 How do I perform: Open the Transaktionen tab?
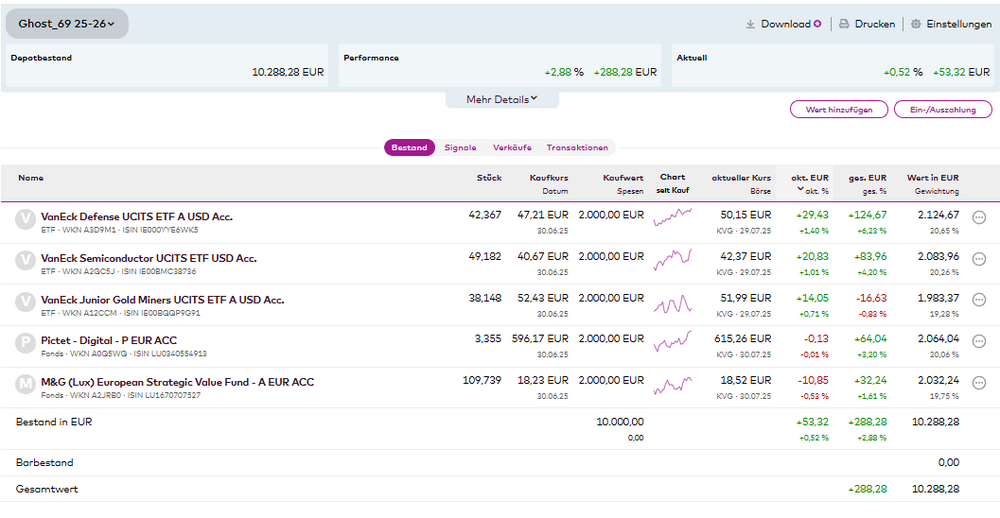(577, 148)
